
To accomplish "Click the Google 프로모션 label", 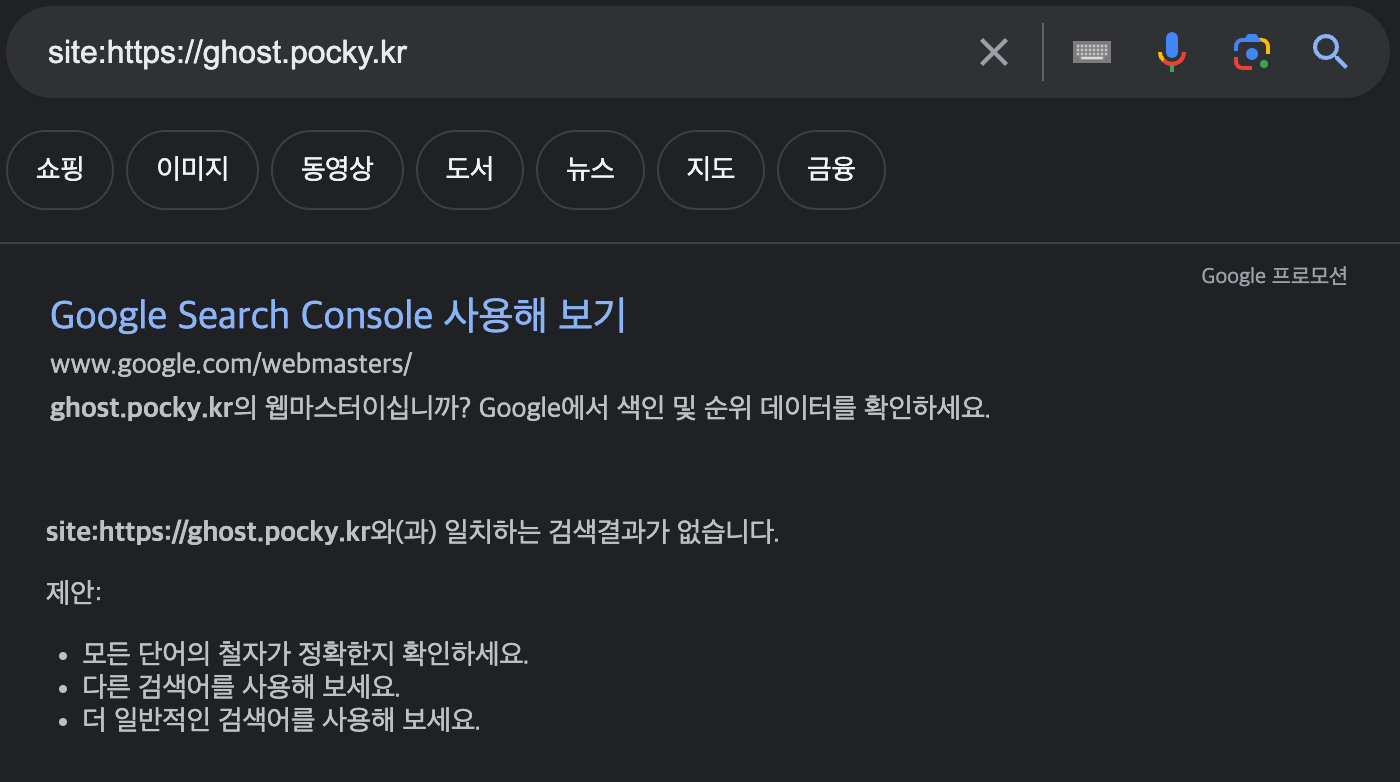I will click(1274, 276).
